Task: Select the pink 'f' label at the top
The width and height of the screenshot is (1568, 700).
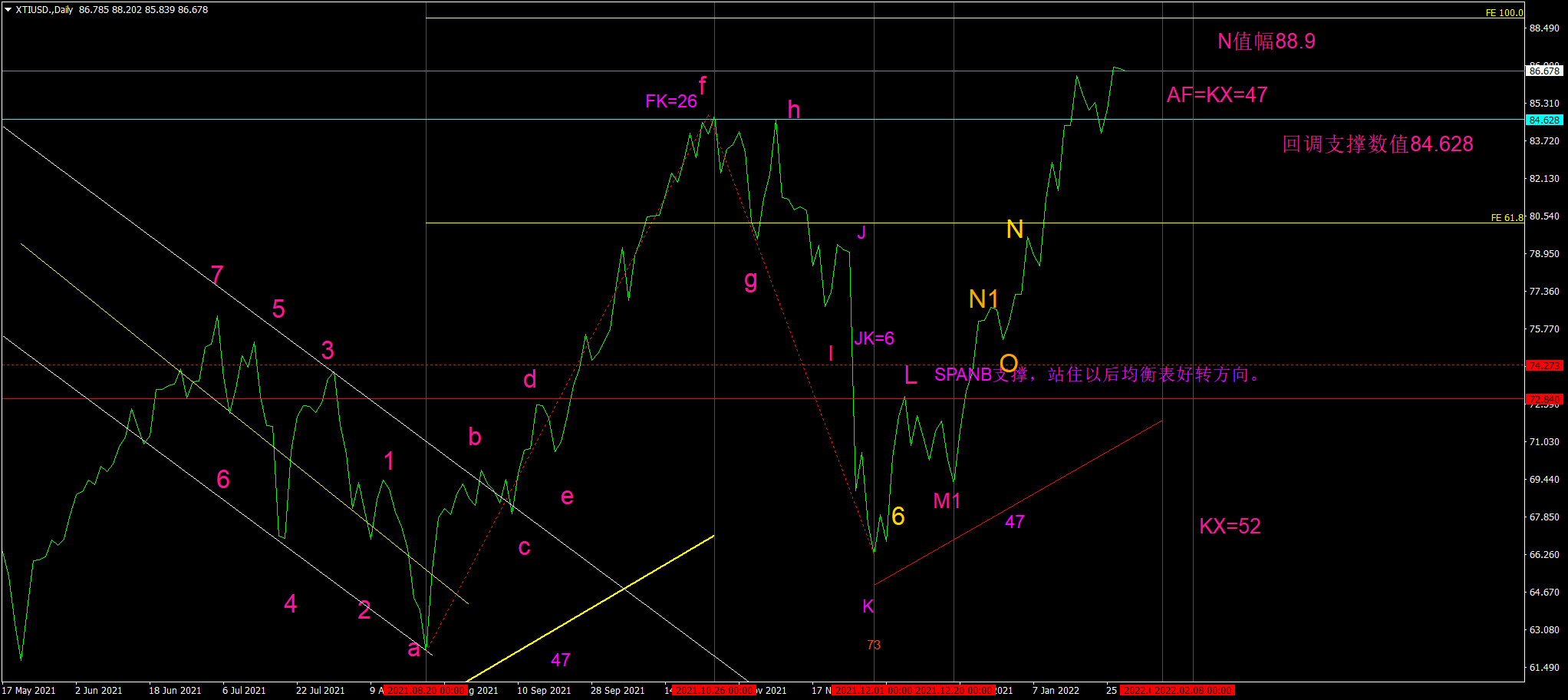Action: click(702, 85)
